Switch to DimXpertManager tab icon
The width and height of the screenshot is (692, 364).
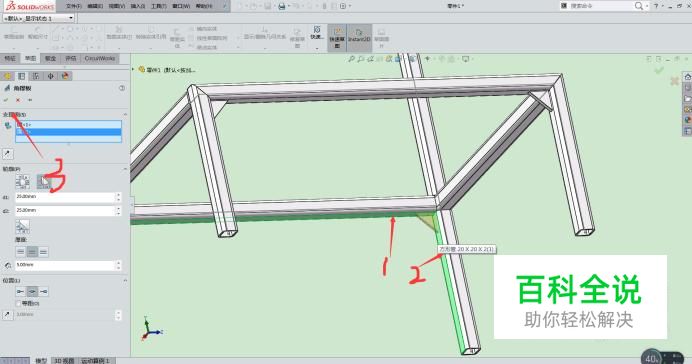click(x=51, y=76)
